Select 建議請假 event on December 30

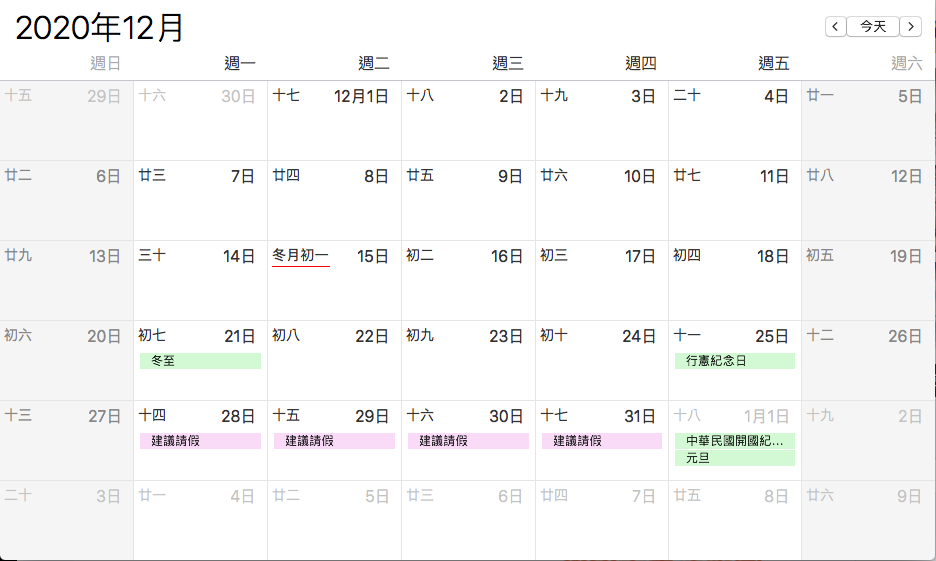coord(468,441)
